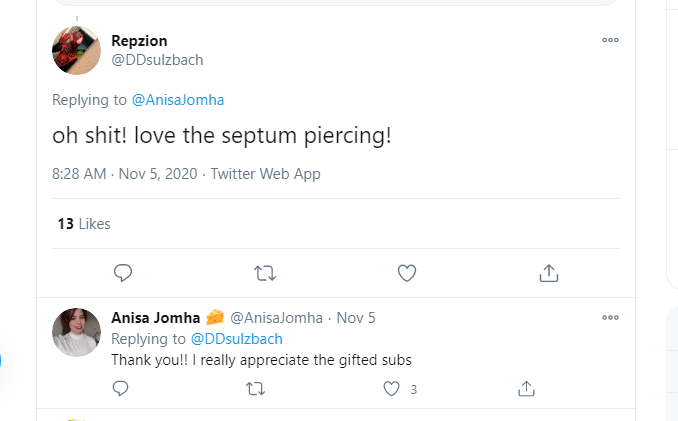
Task: Retweet Repzion's tweet
Action: 265,273
